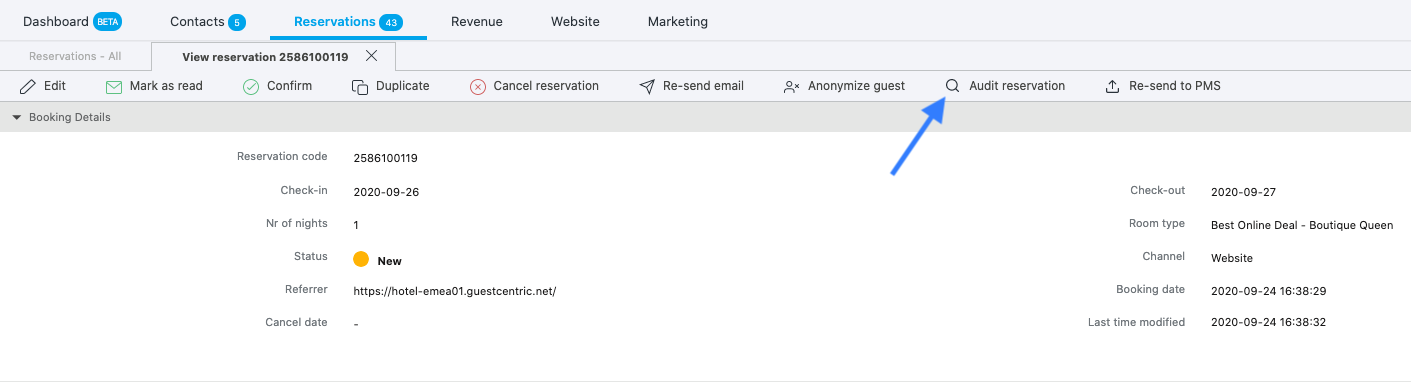1411x382 pixels.
Task: Click the Mark as read envelope icon
Action: [x=114, y=86]
